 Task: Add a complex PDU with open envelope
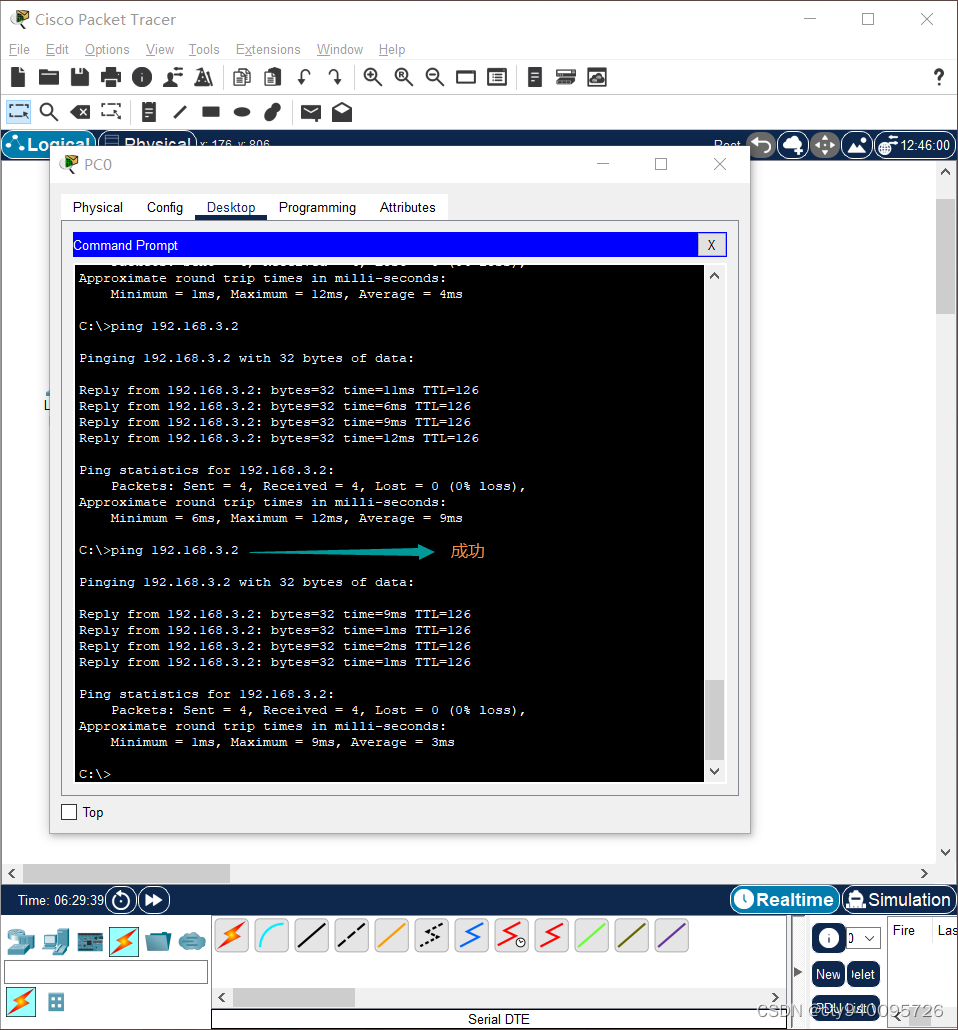[x=342, y=112]
